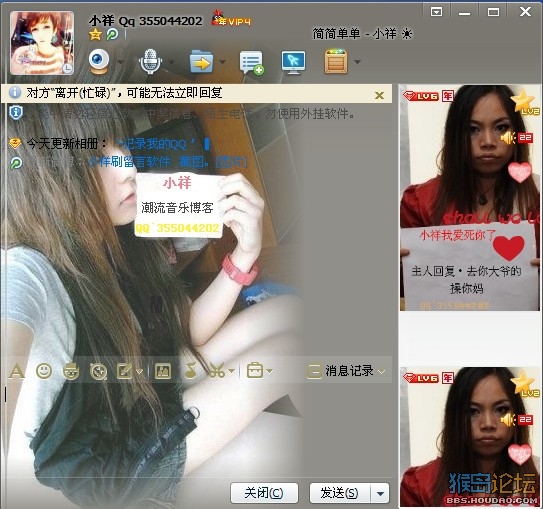Click the pink heart on lower QQ show
This screenshot has height=509, width=543.
[519, 454]
